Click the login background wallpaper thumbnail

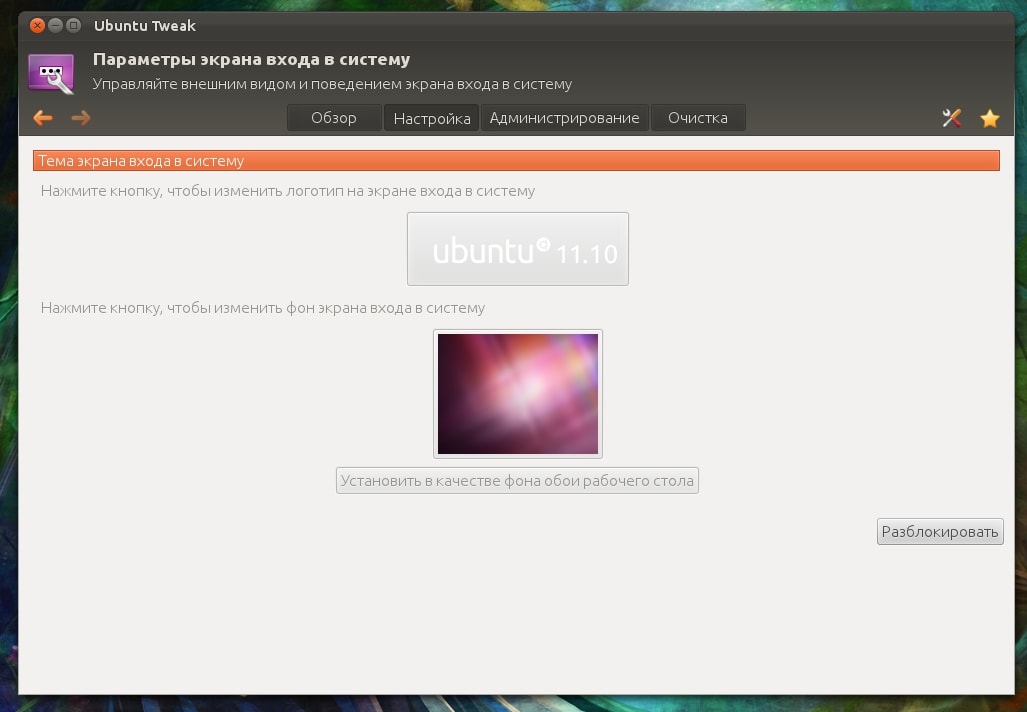pyautogui.click(x=517, y=394)
